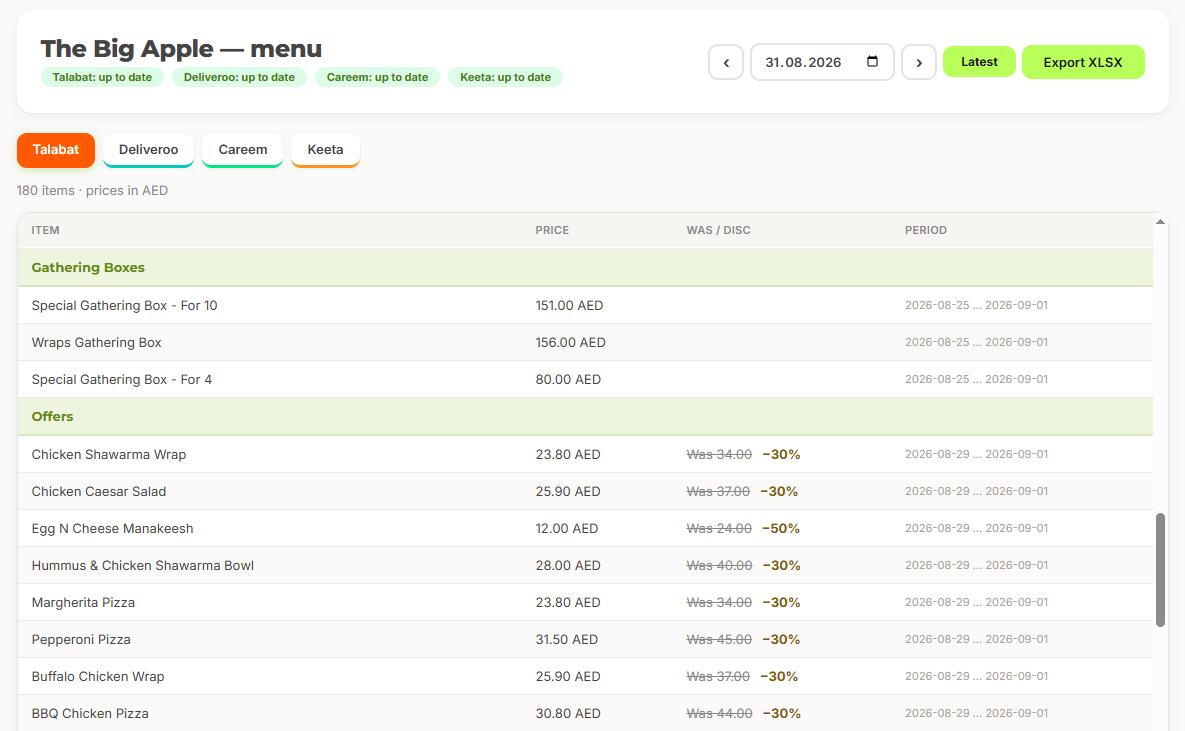The width and height of the screenshot is (1185, 731).
Task: Click the scroll-up arrow of the table
Action: tap(1160, 221)
